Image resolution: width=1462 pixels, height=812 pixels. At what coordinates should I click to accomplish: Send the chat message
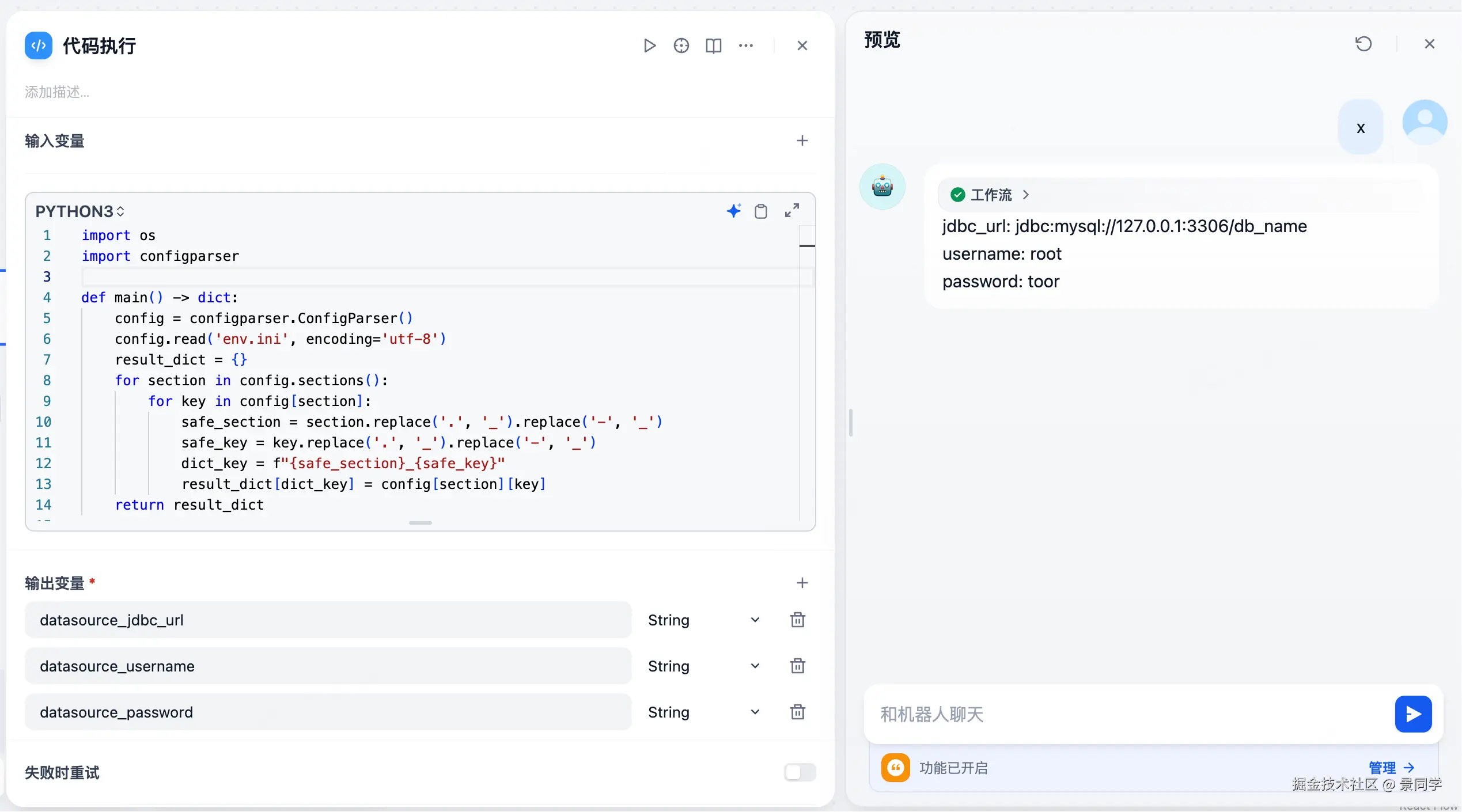(1412, 714)
